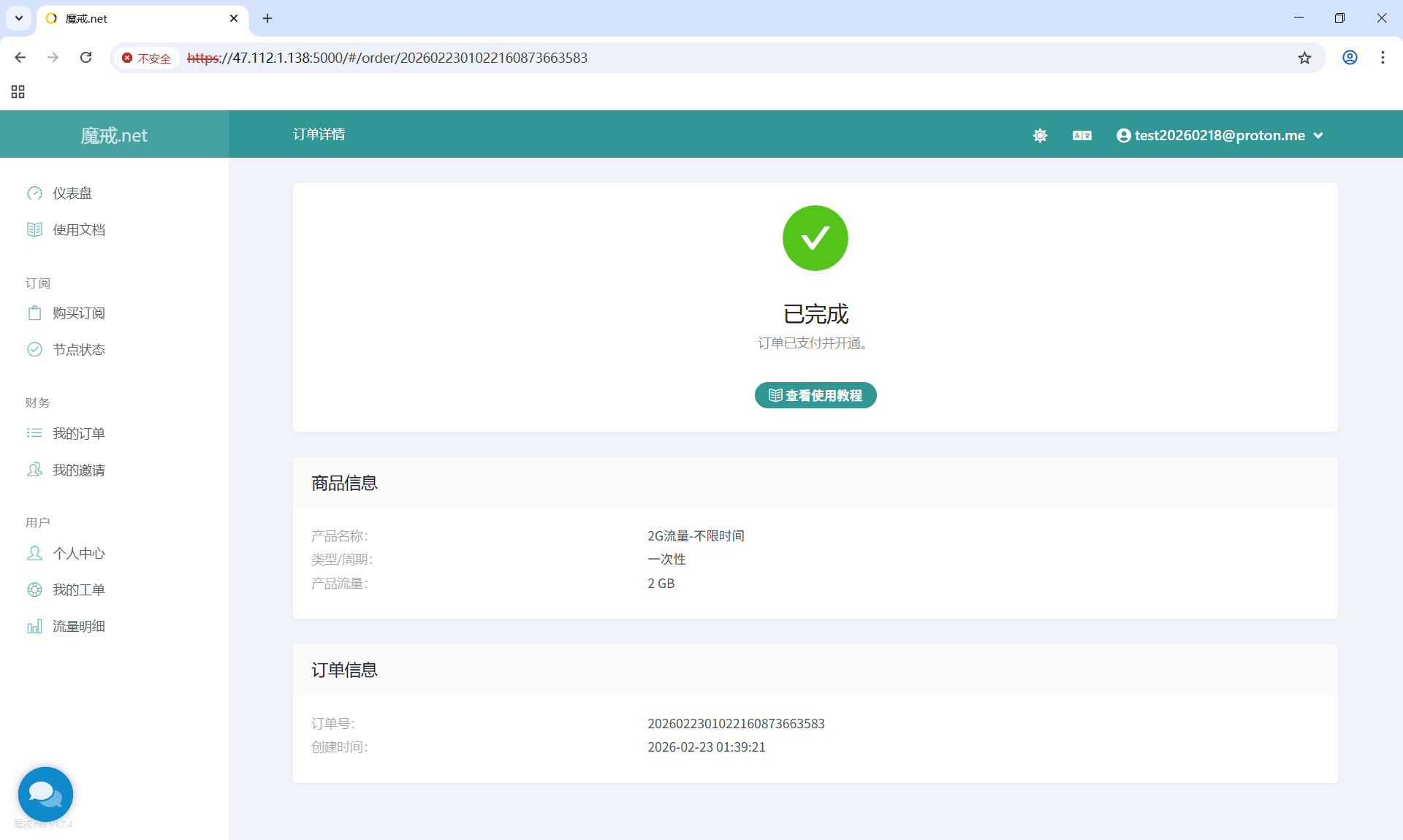Click the 魔戒.net logo link
This screenshot has width=1403, height=840.
point(114,135)
